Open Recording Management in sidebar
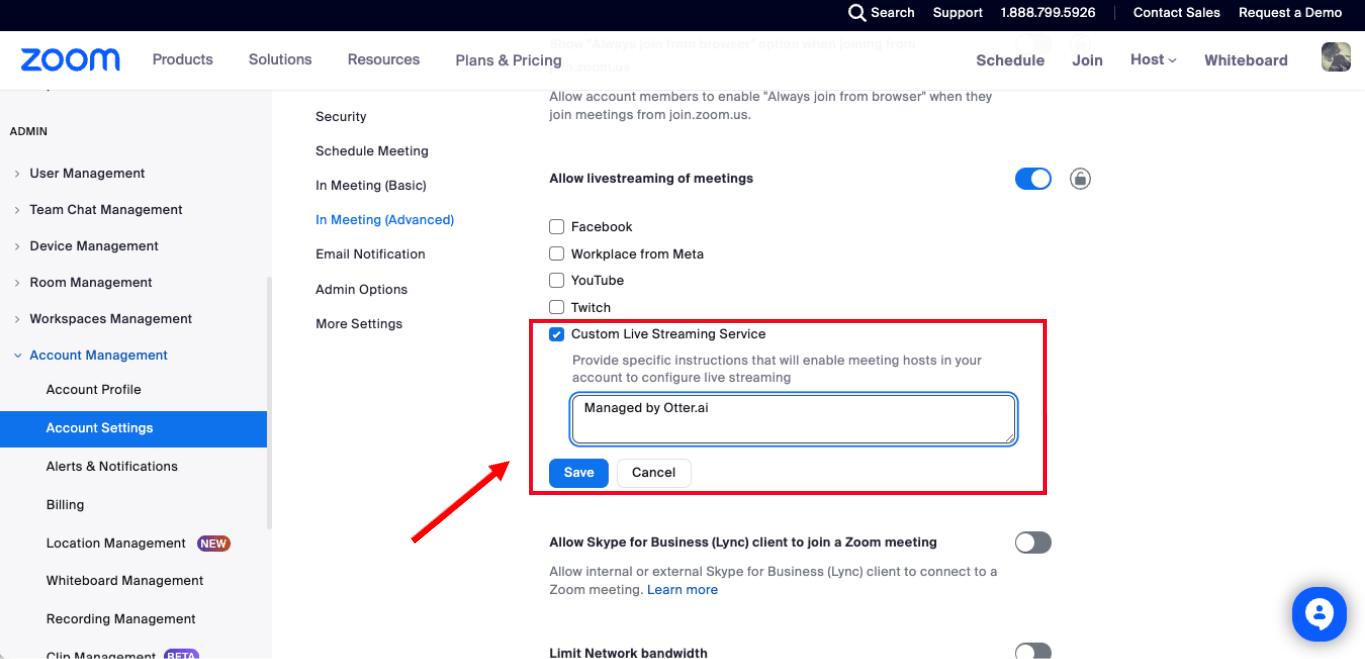The height and width of the screenshot is (659, 1365). point(121,619)
